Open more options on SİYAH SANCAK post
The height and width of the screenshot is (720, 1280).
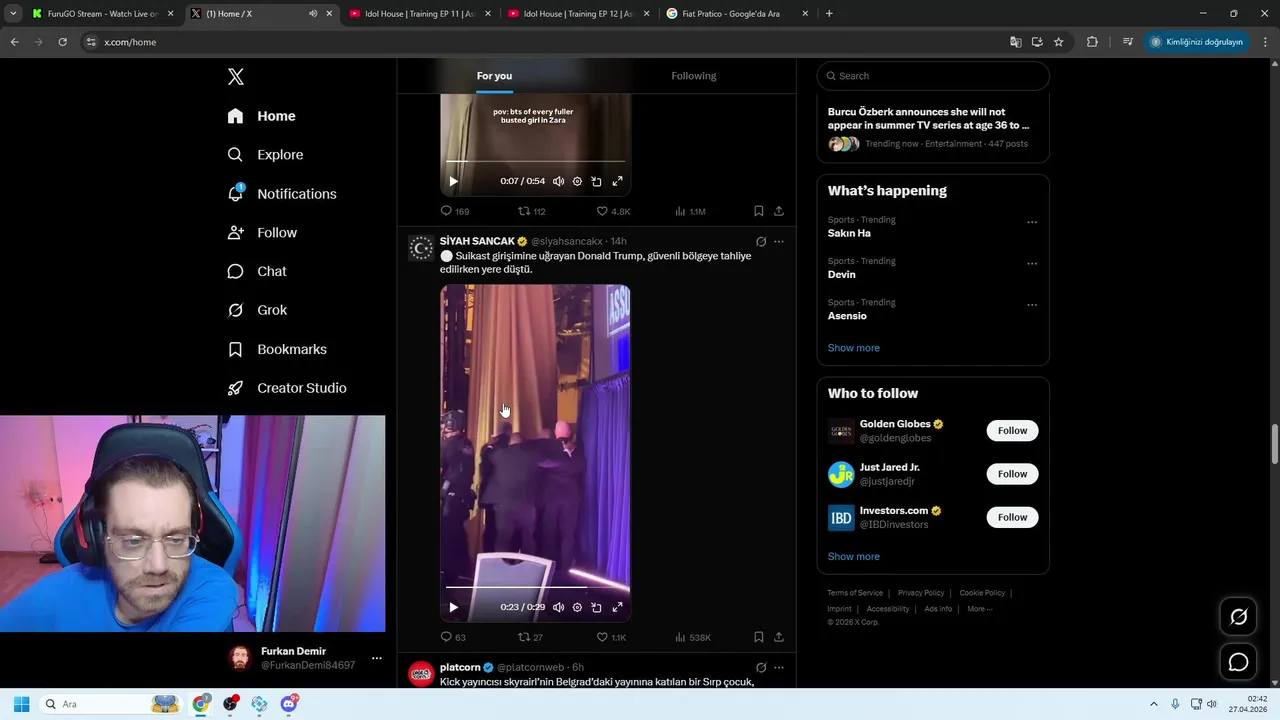click(779, 241)
